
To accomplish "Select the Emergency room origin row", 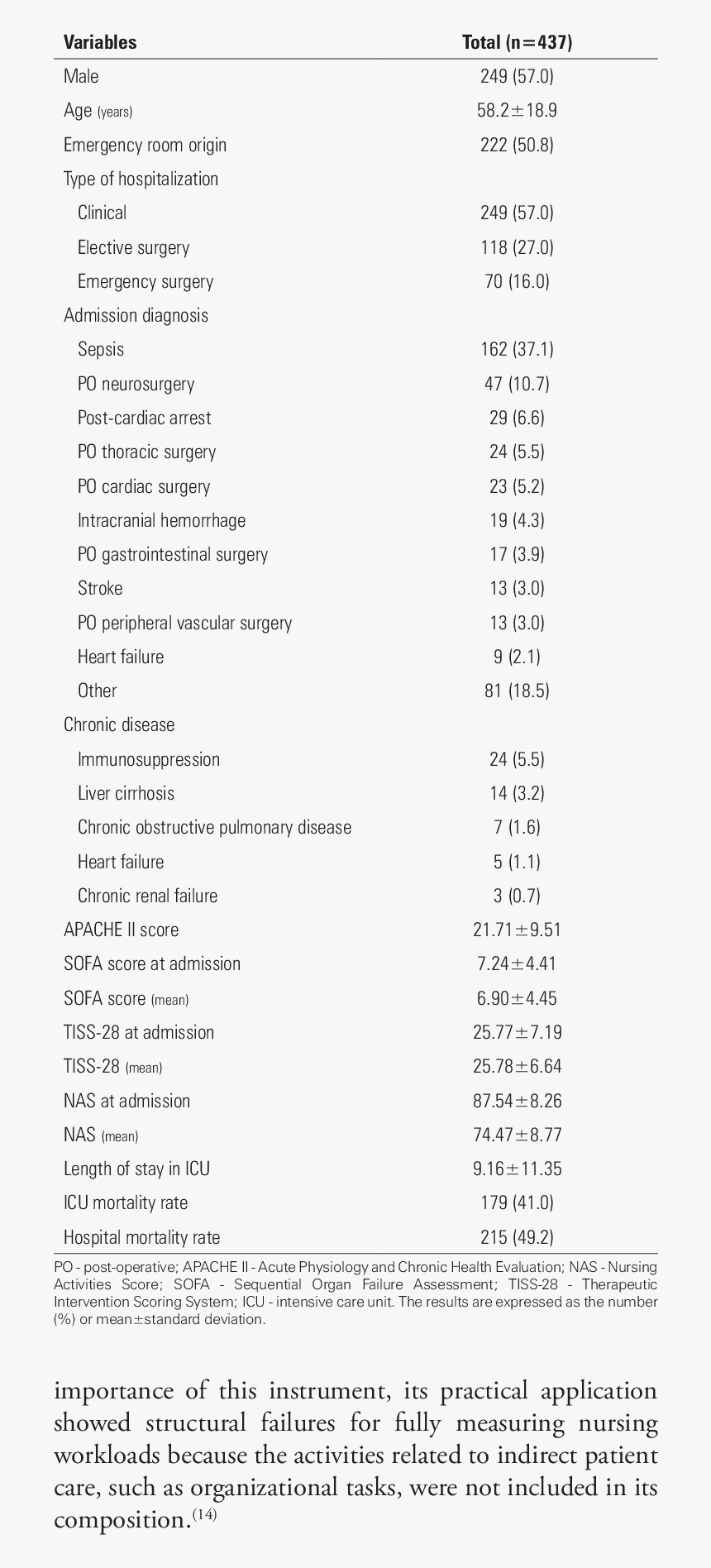I will (145, 145).
